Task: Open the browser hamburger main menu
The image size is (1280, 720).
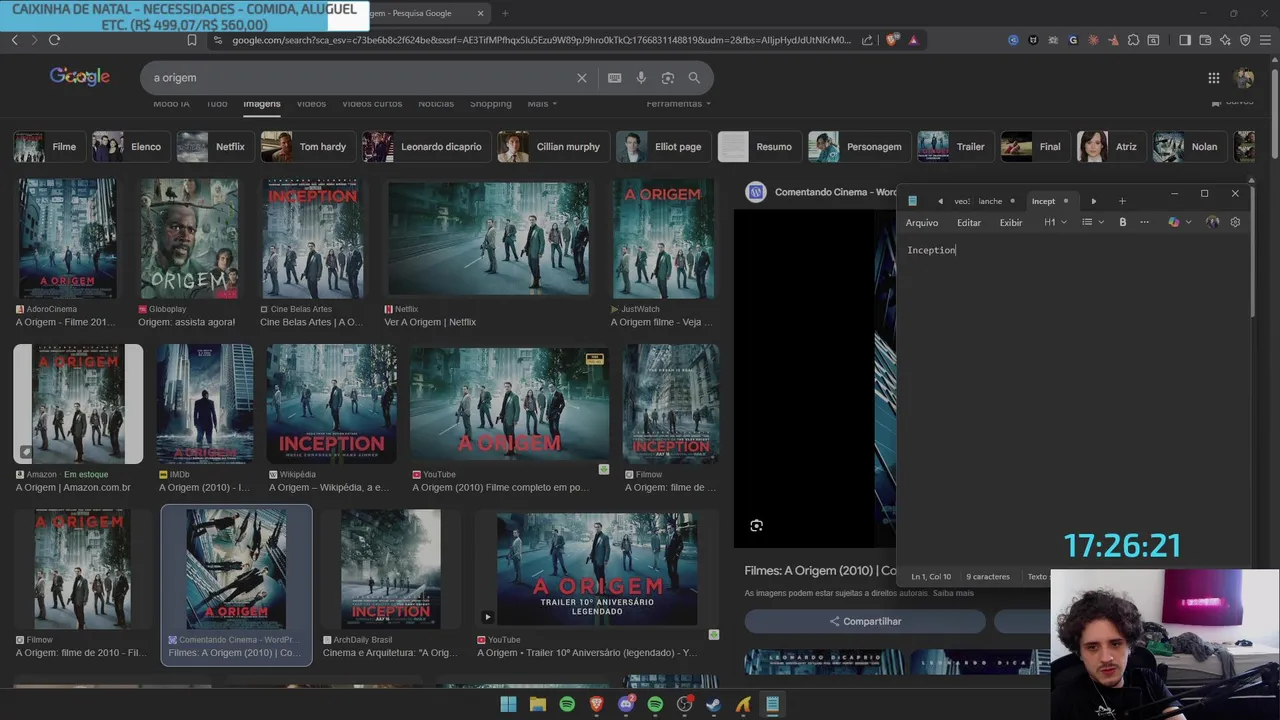Action: tap(1265, 40)
